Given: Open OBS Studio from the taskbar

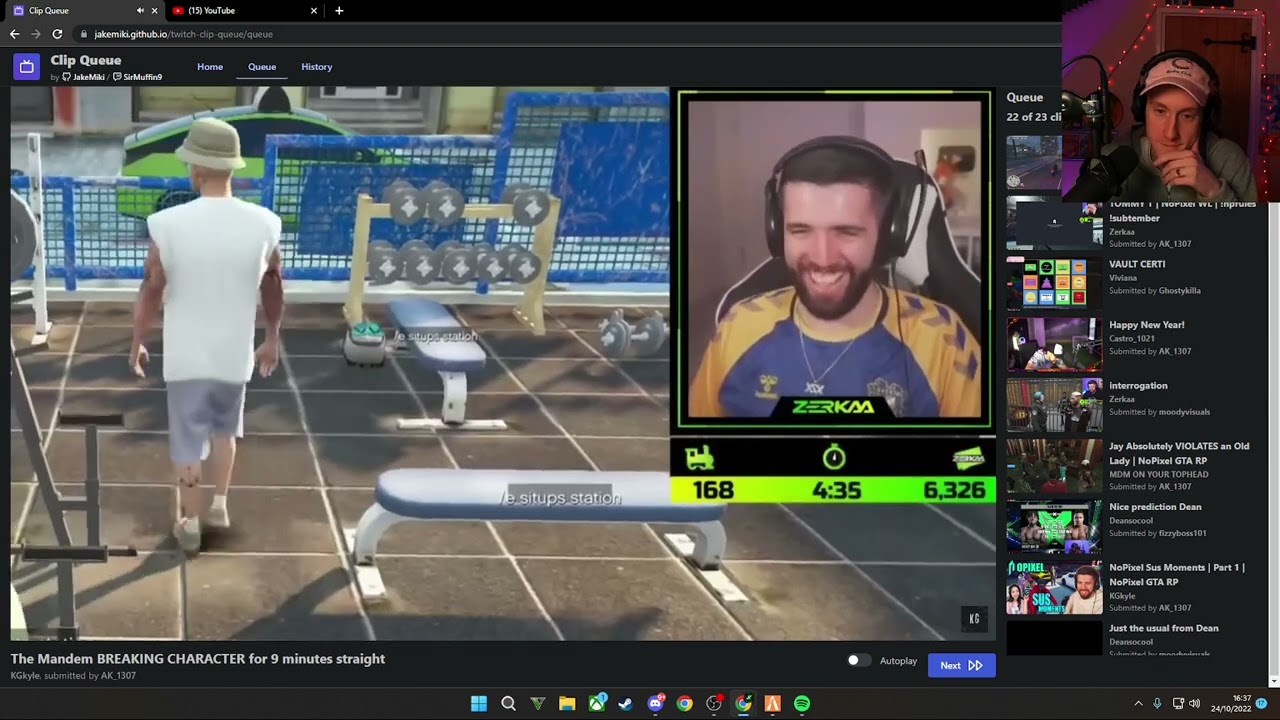Looking at the screenshot, I should coord(714,703).
